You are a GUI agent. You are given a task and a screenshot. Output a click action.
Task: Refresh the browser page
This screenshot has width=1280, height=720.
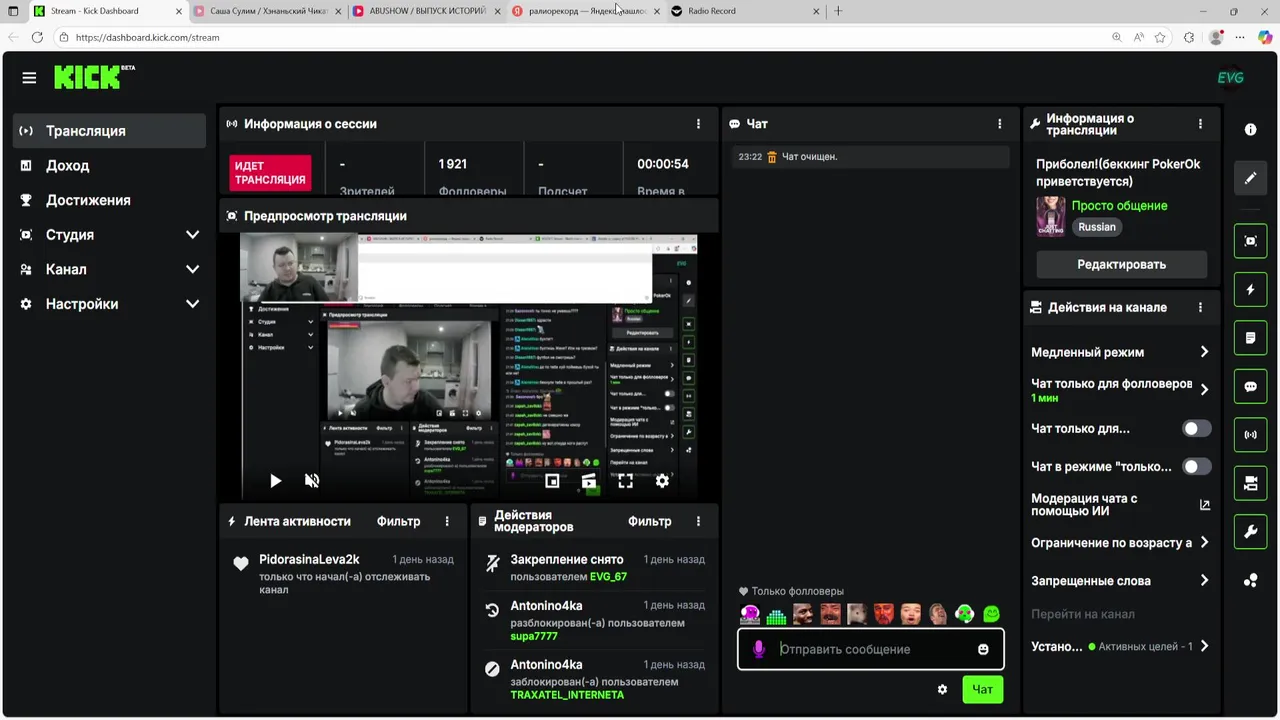pyautogui.click(x=37, y=37)
